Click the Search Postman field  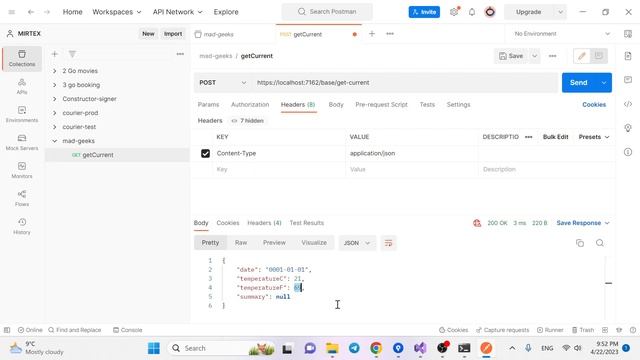pos(327,12)
